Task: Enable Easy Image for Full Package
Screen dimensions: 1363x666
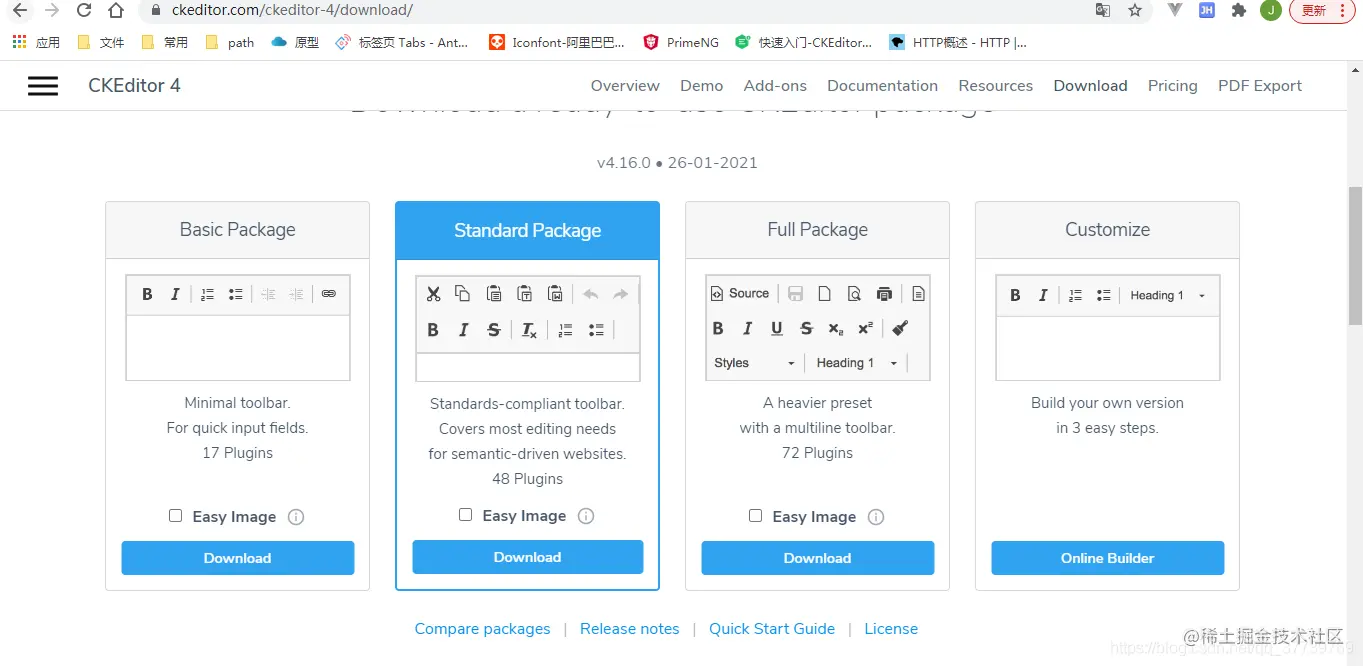Action: (x=755, y=516)
